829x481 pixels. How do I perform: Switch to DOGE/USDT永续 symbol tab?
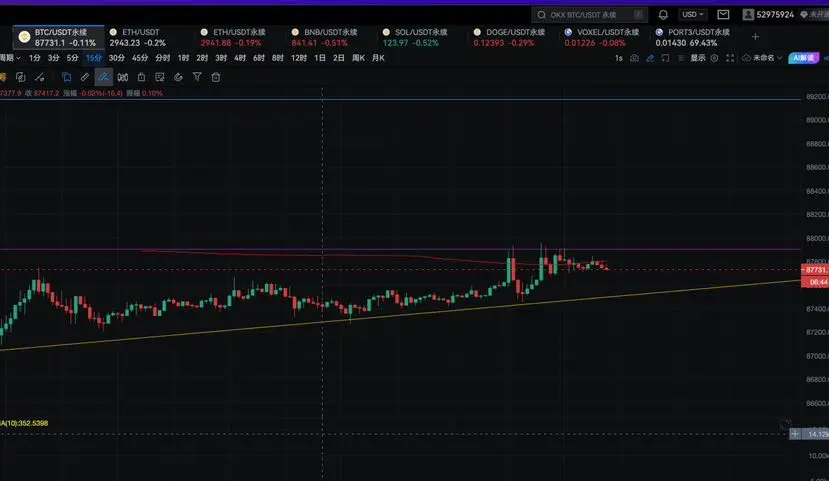tap(514, 37)
